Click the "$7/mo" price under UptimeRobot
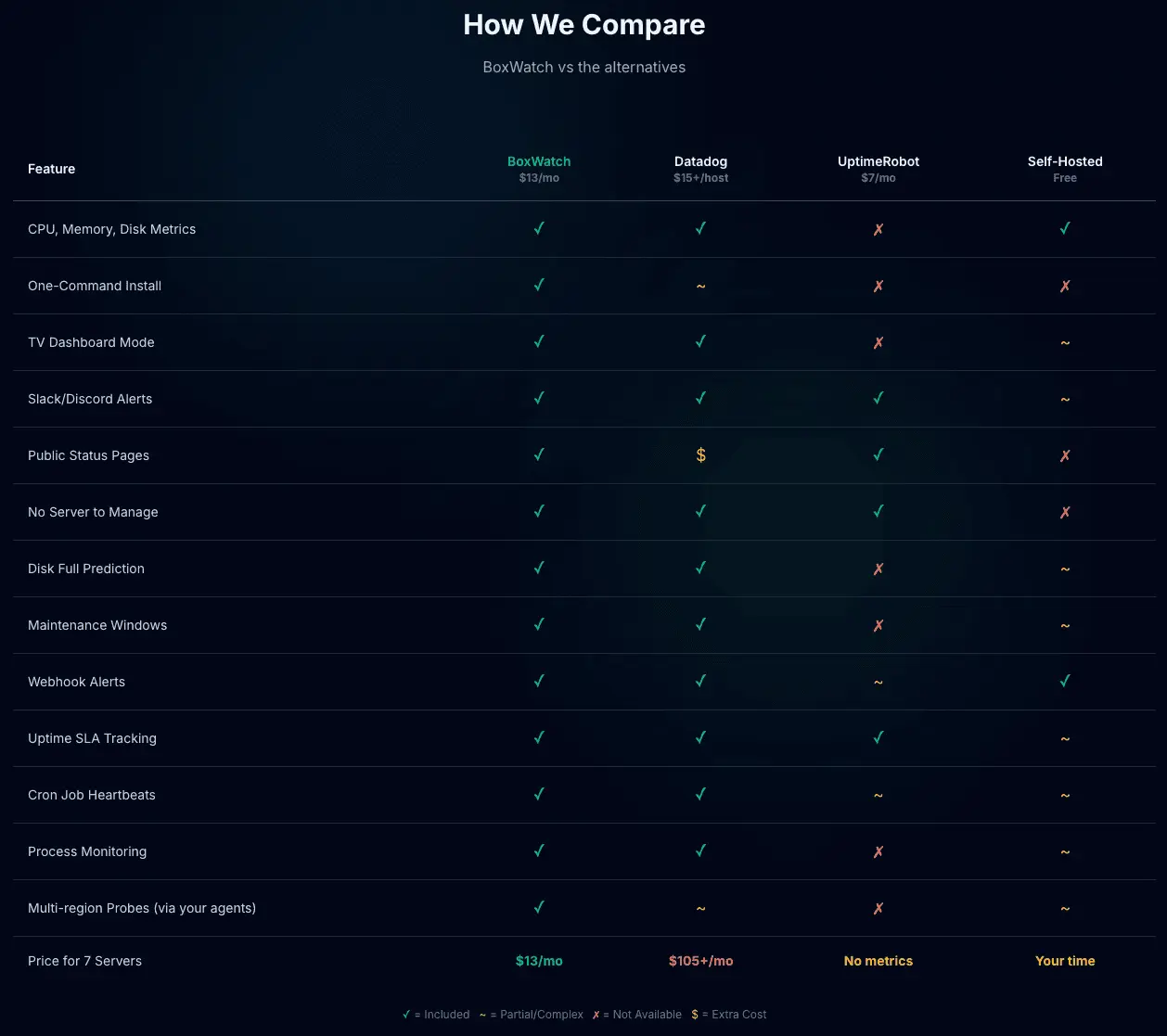The image size is (1167, 1036). [878, 178]
